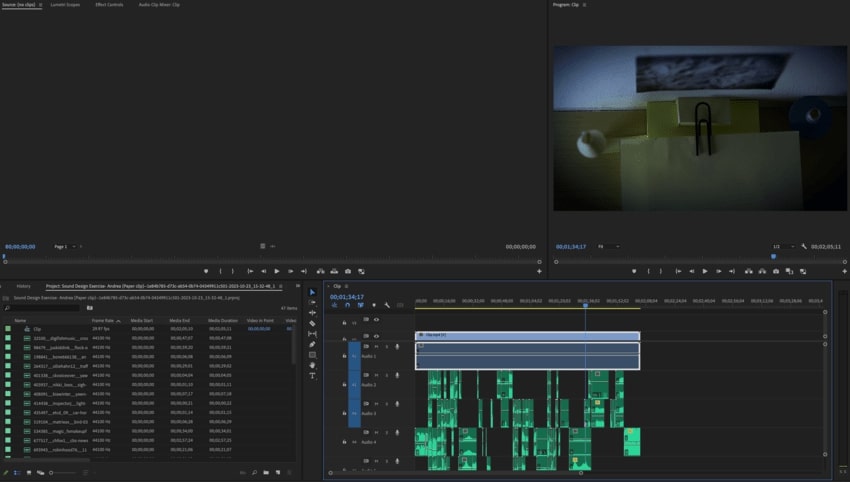This screenshot has height=482, width=850.
Task: Open the Source monitor Page 1 dropdown
Action: coord(65,246)
